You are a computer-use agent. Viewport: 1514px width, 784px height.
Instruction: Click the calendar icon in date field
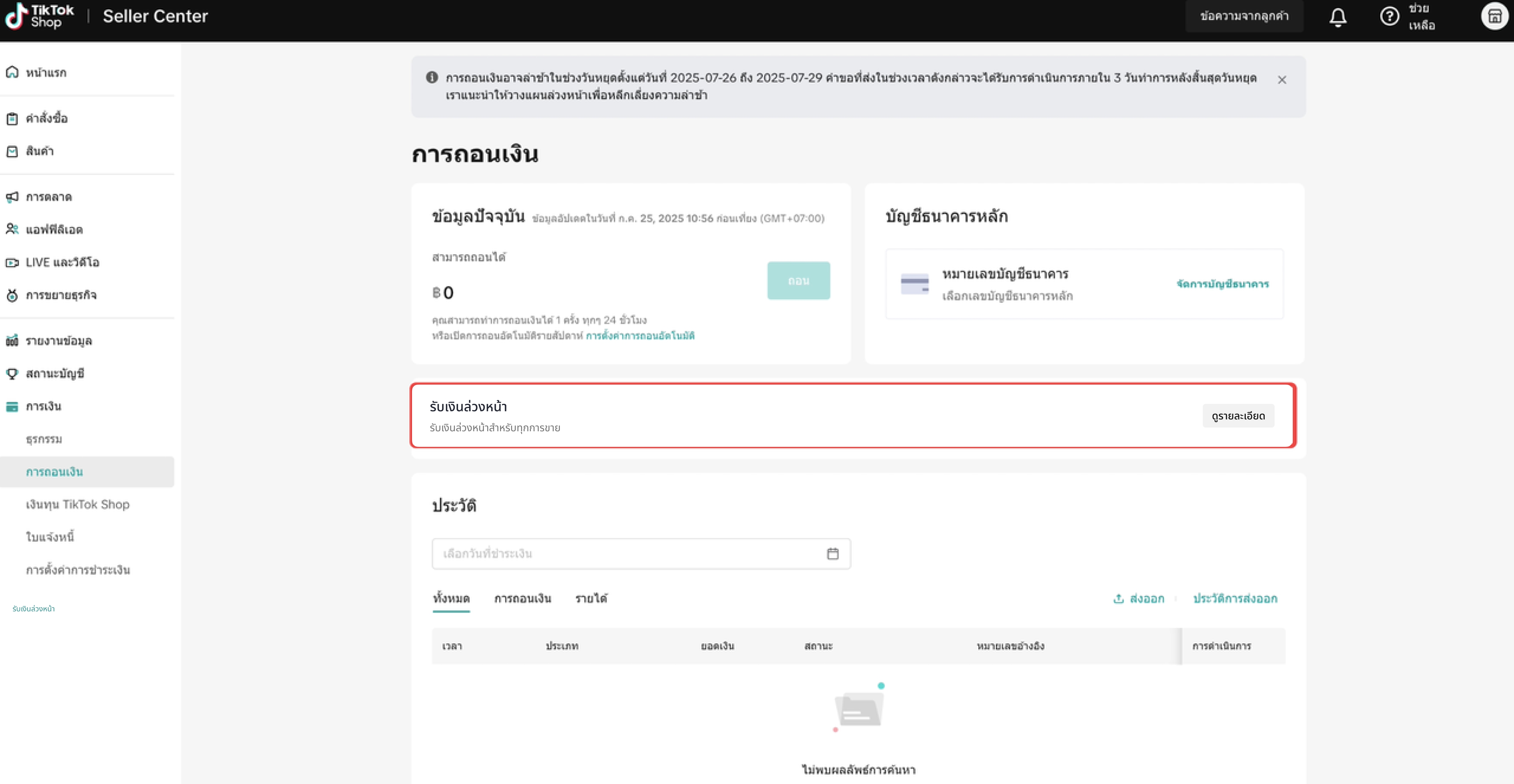tap(832, 554)
